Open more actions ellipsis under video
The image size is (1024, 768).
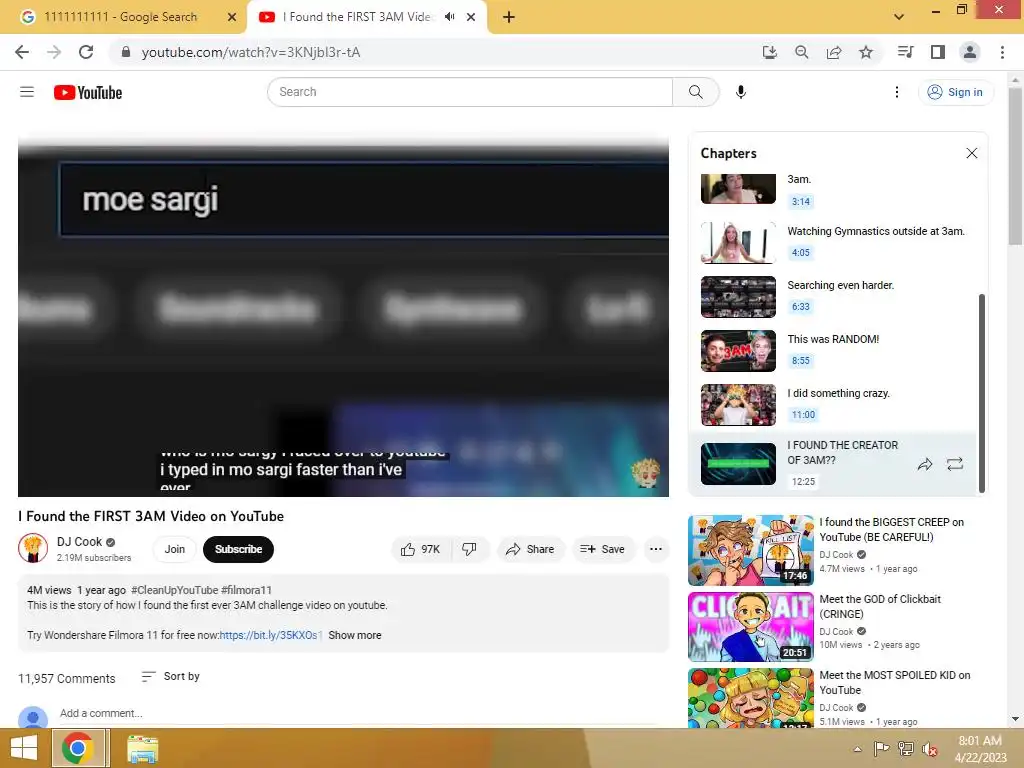click(x=656, y=549)
